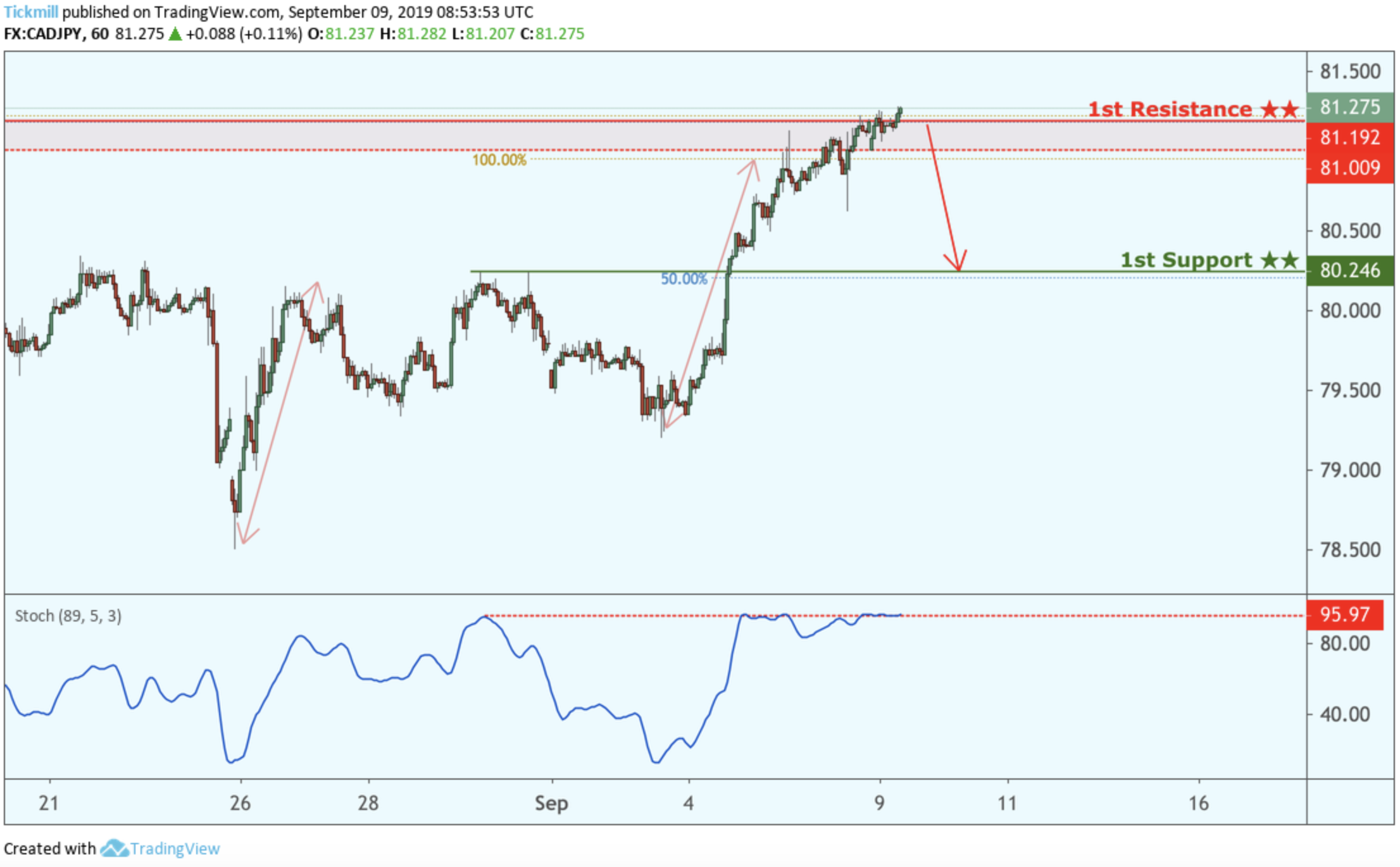1400x867 pixels.
Task: Click the 95.97 stochastic value tag
Action: [1345, 614]
